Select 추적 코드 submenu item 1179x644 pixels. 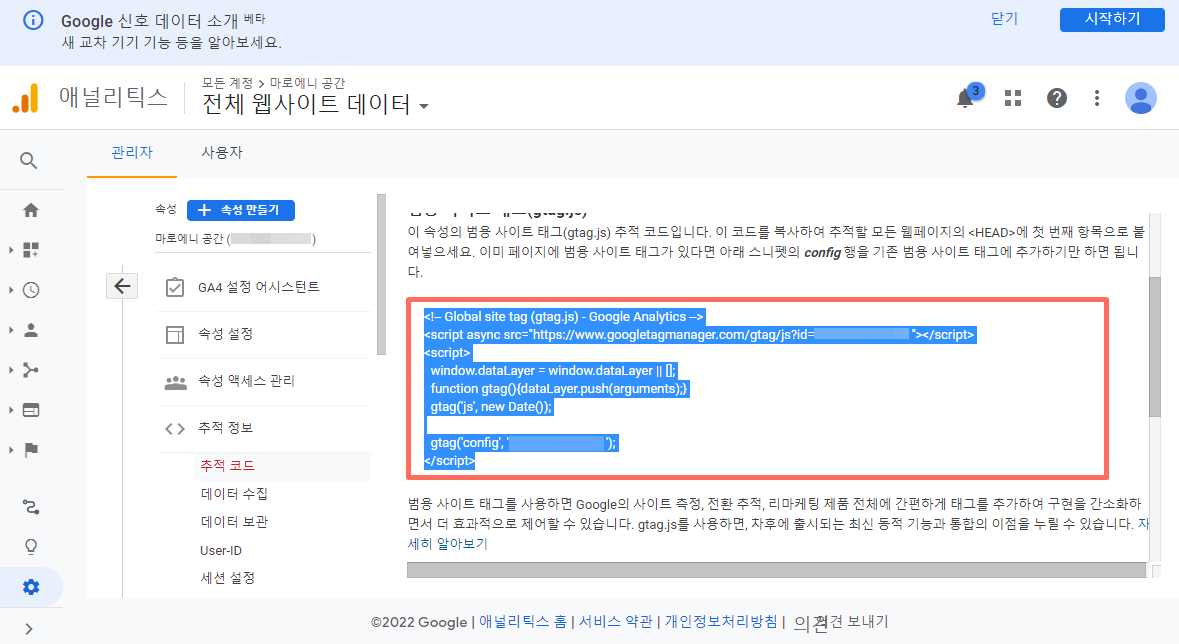click(x=227, y=466)
